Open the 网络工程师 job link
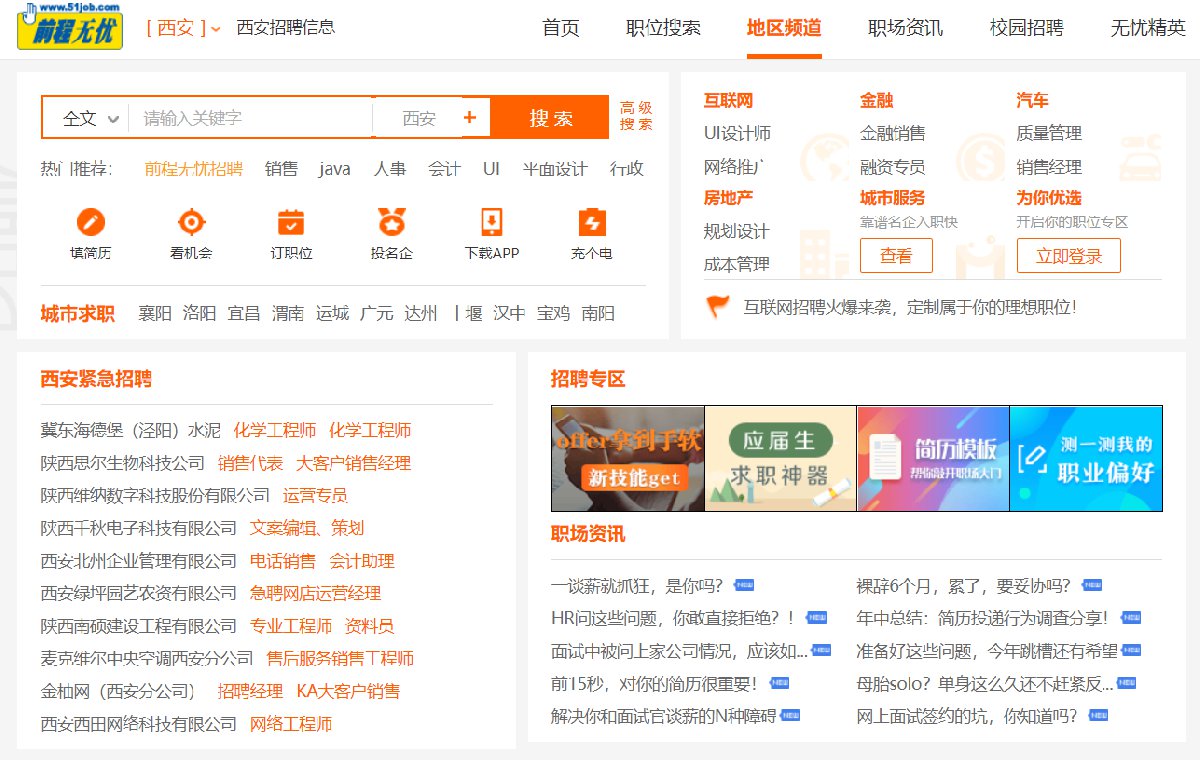Image resolution: width=1200 pixels, height=760 pixels. pos(291,724)
